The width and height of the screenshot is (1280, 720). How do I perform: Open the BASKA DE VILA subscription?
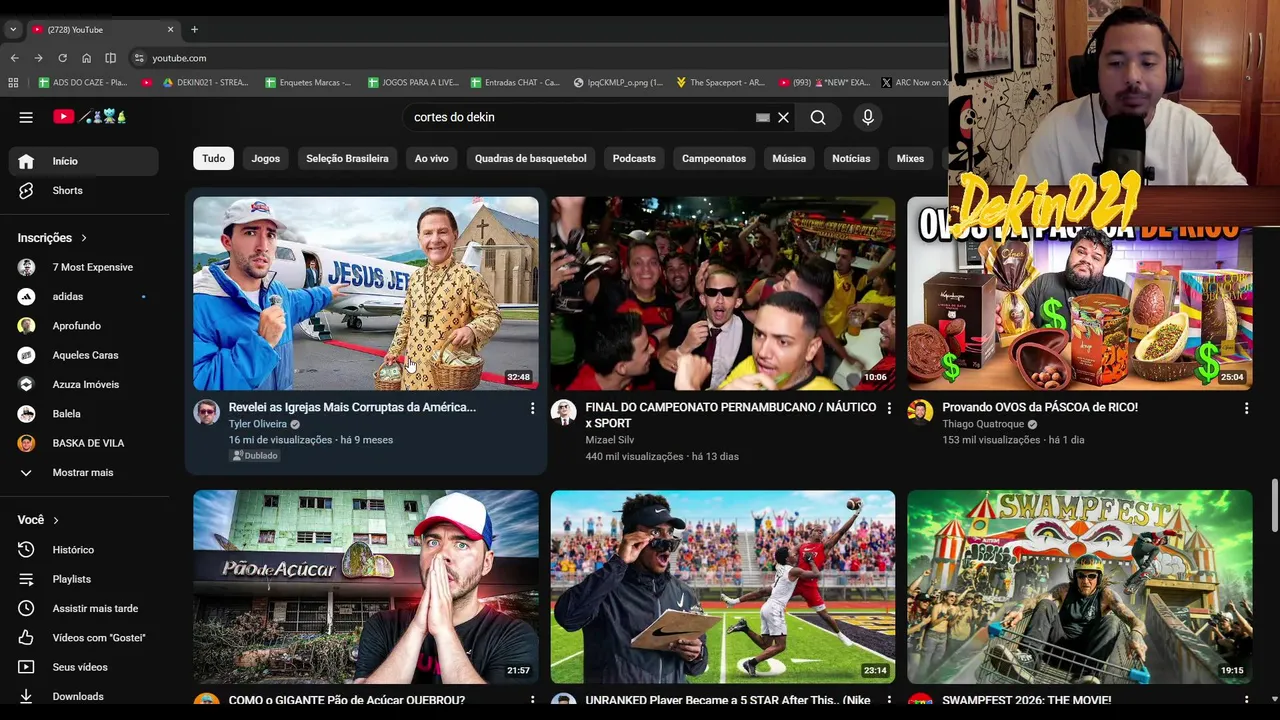(83, 443)
